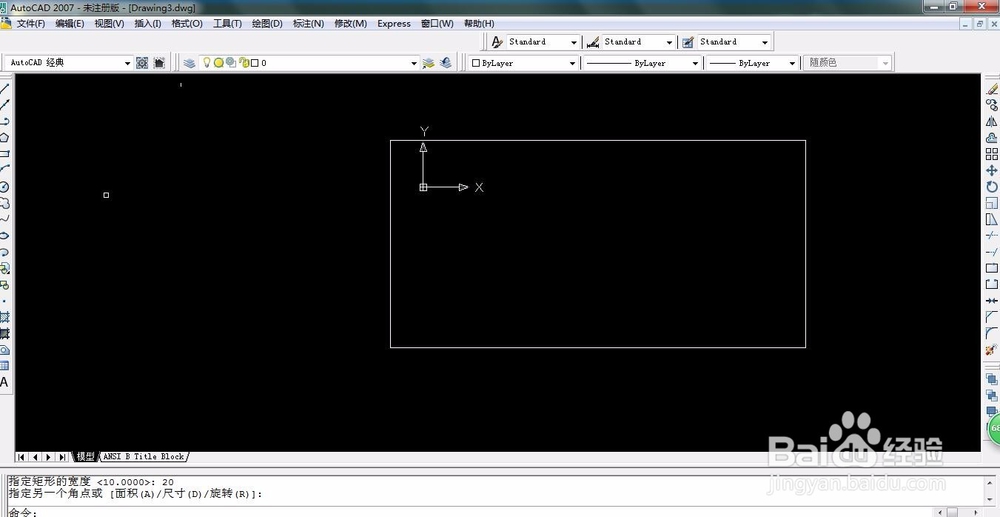Screen dimensions: 1000x517
Task: Select the Mirror tool
Action: [992, 121]
